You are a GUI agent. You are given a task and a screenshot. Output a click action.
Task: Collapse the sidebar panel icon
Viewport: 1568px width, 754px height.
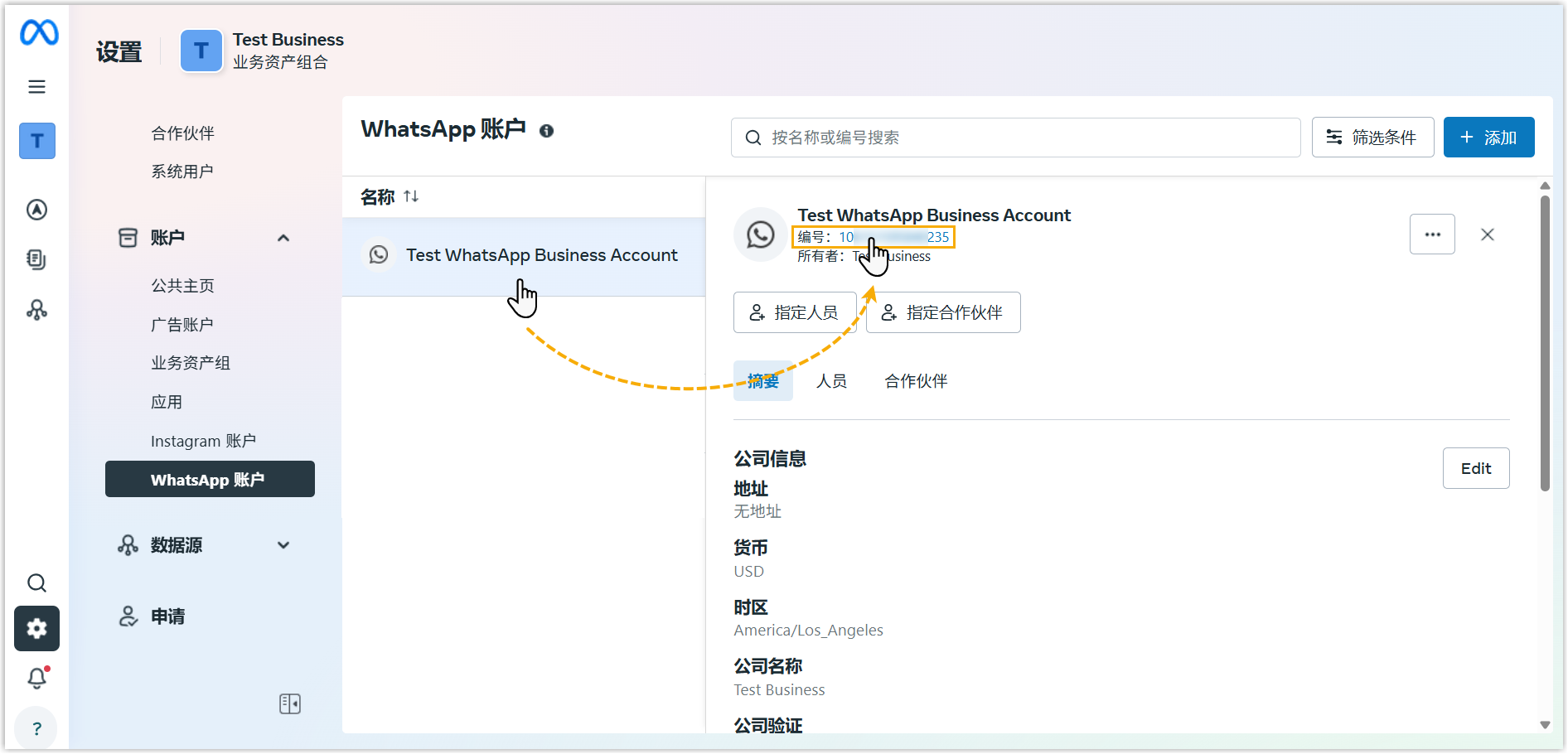[x=290, y=704]
